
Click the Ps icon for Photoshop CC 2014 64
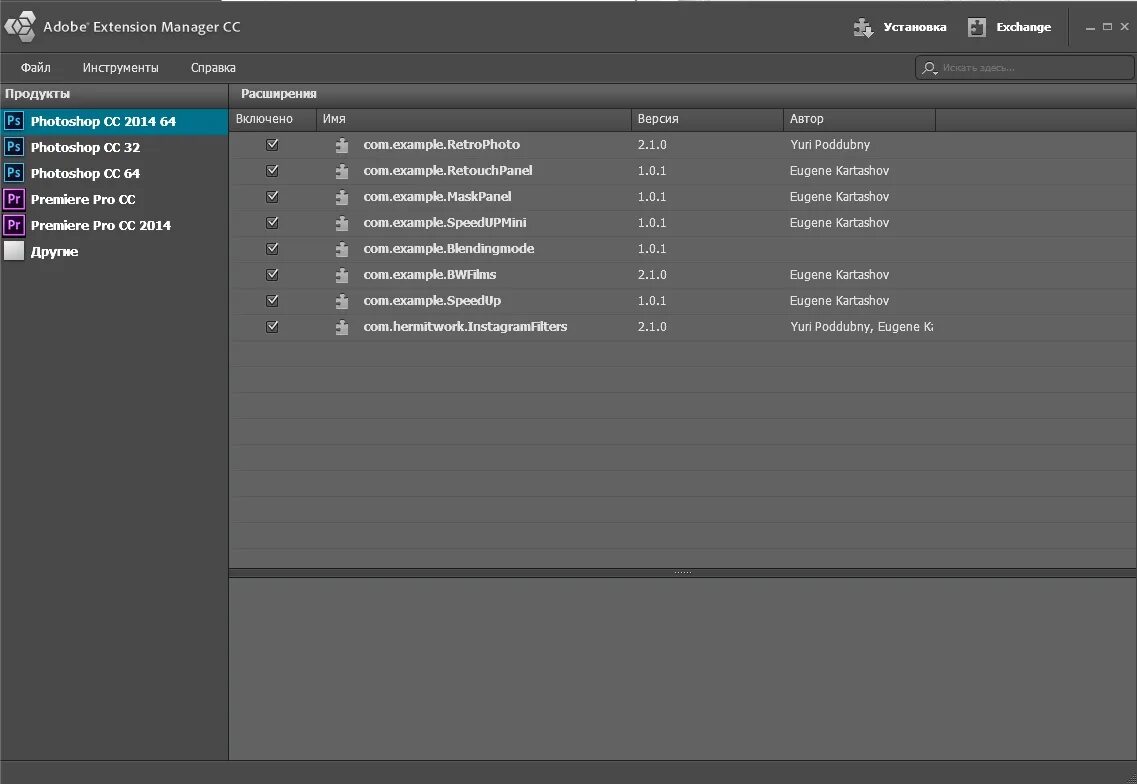[x=14, y=121]
